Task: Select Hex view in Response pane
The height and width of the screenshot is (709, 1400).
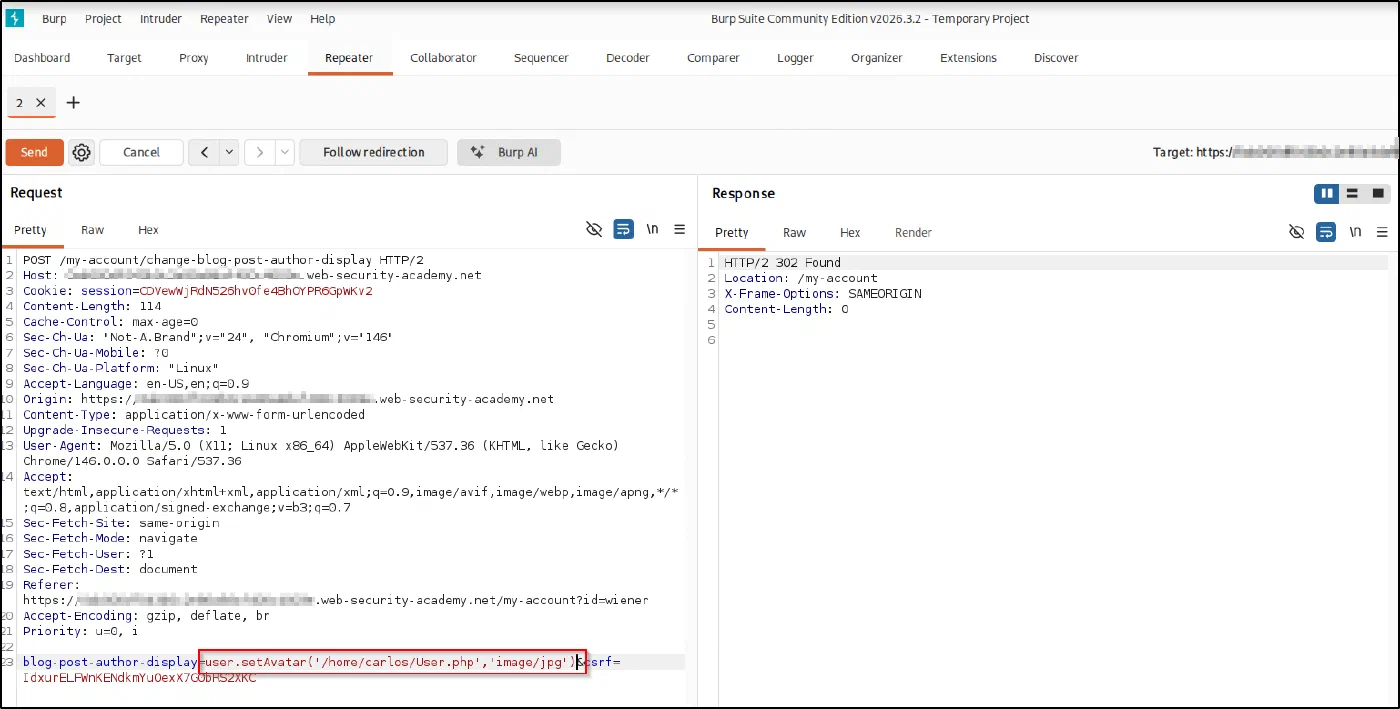Action: 850,232
